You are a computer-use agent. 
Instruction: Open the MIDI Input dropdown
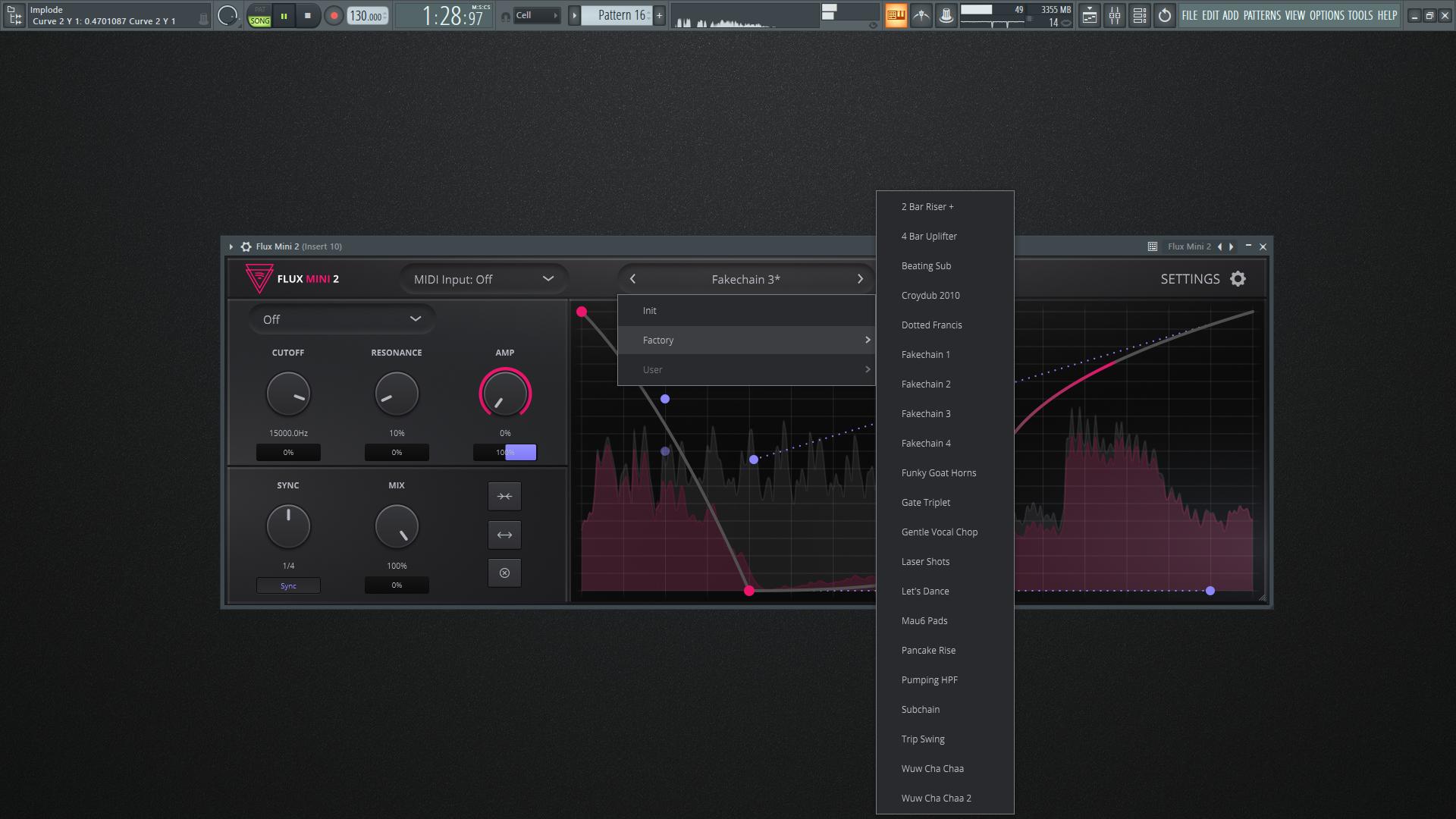click(484, 279)
